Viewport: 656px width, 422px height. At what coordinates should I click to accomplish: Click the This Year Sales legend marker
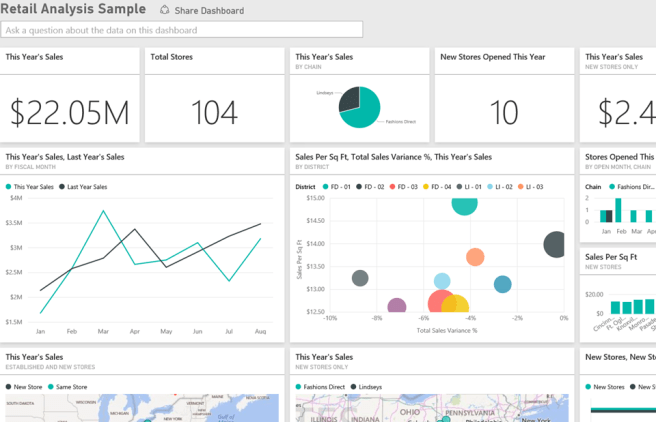pyautogui.click(x=9, y=187)
